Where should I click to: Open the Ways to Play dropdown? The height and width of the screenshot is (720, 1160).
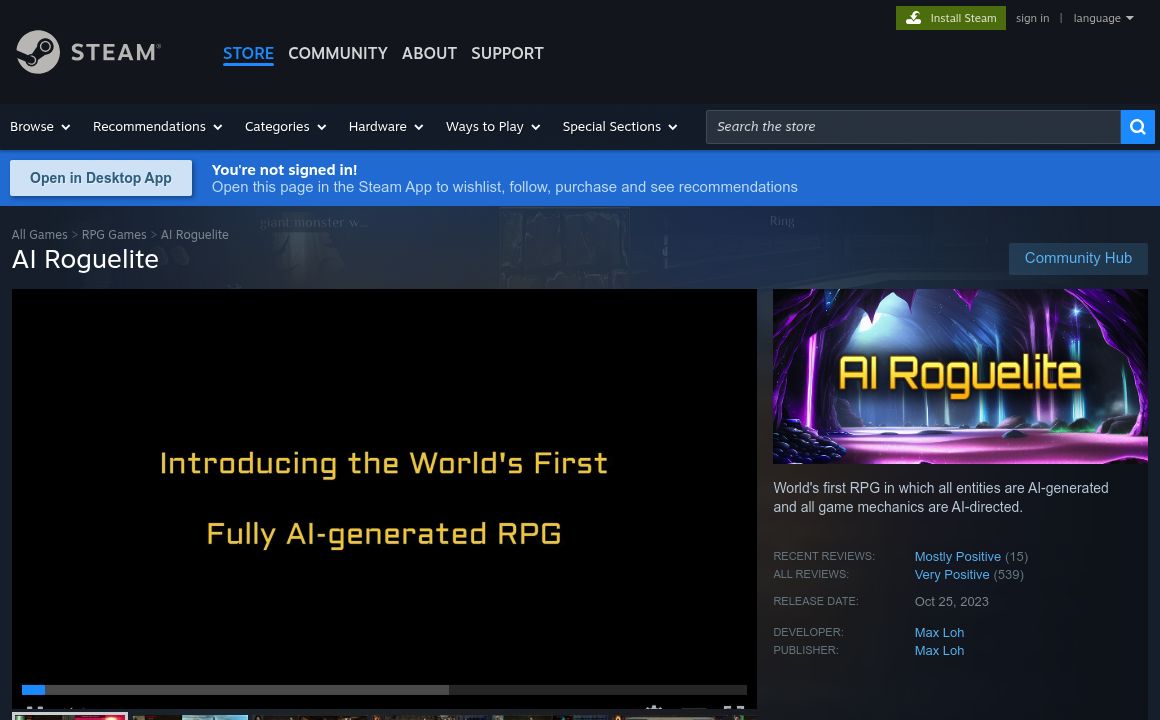click(x=492, y=127)
